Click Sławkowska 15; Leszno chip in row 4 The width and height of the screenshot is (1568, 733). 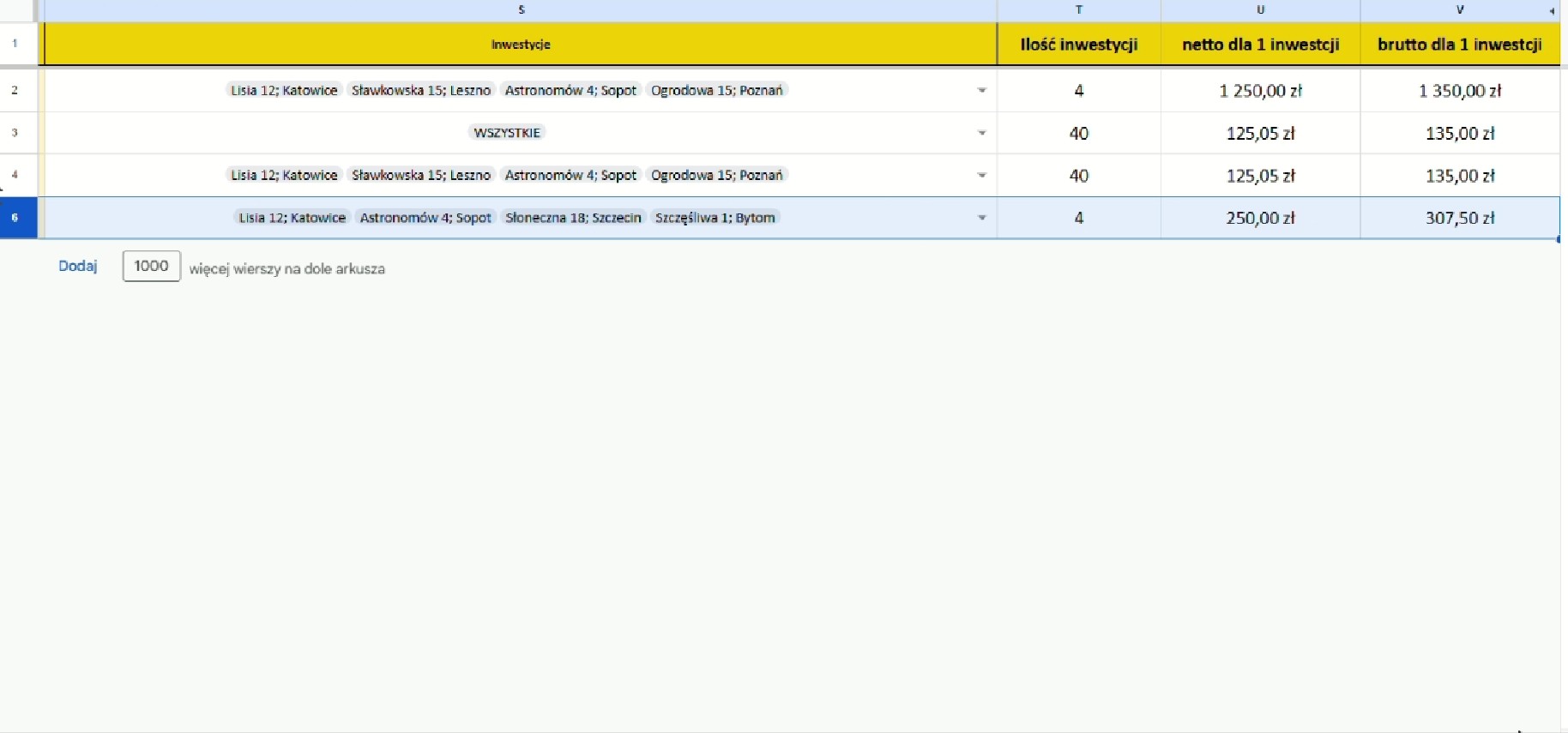(421, 175)
